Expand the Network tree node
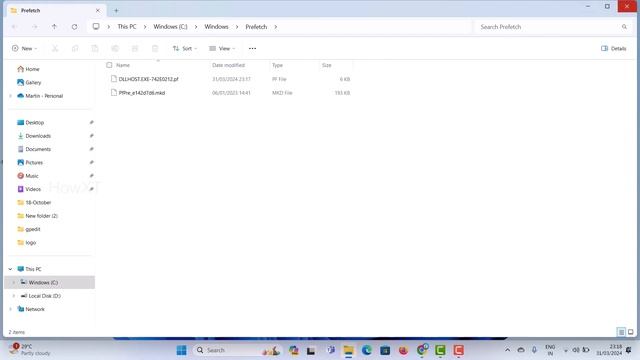The height and width of the screenshot is (360, 640). click(10, 309)
